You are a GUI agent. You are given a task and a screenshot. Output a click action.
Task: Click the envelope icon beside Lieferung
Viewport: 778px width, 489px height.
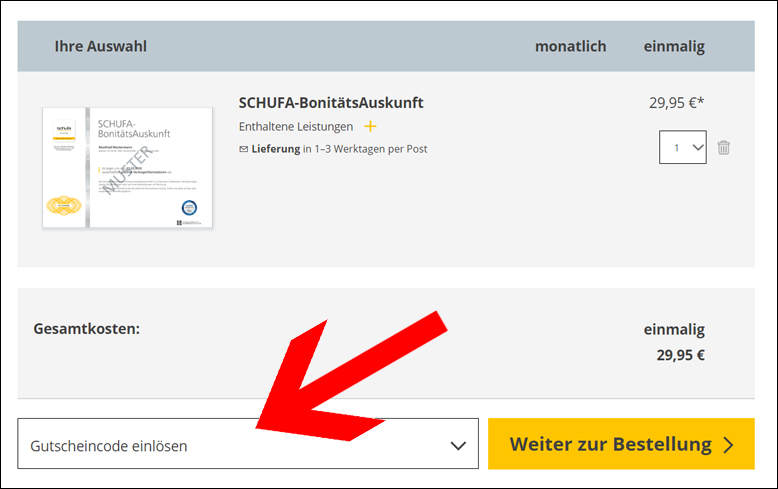tap(243, 149)
